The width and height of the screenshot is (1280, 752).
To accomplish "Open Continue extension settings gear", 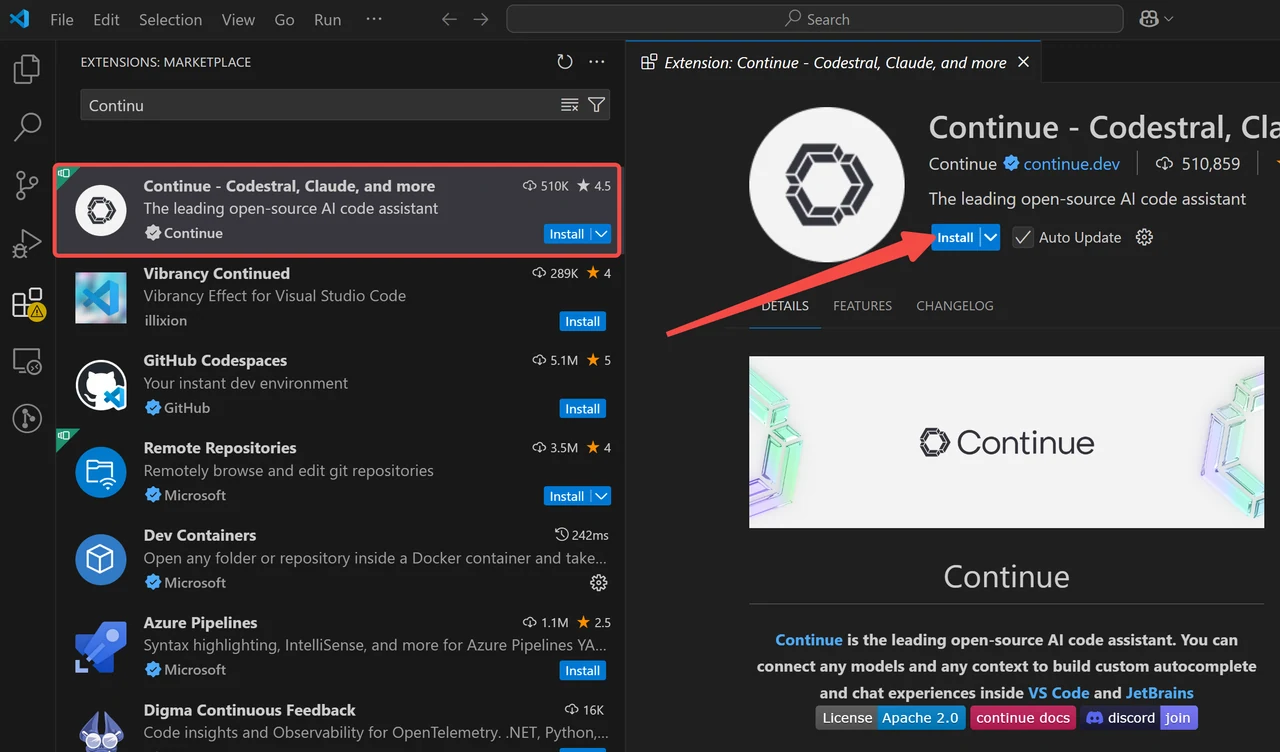I will pyautogui.click(x=1145, y=238).
